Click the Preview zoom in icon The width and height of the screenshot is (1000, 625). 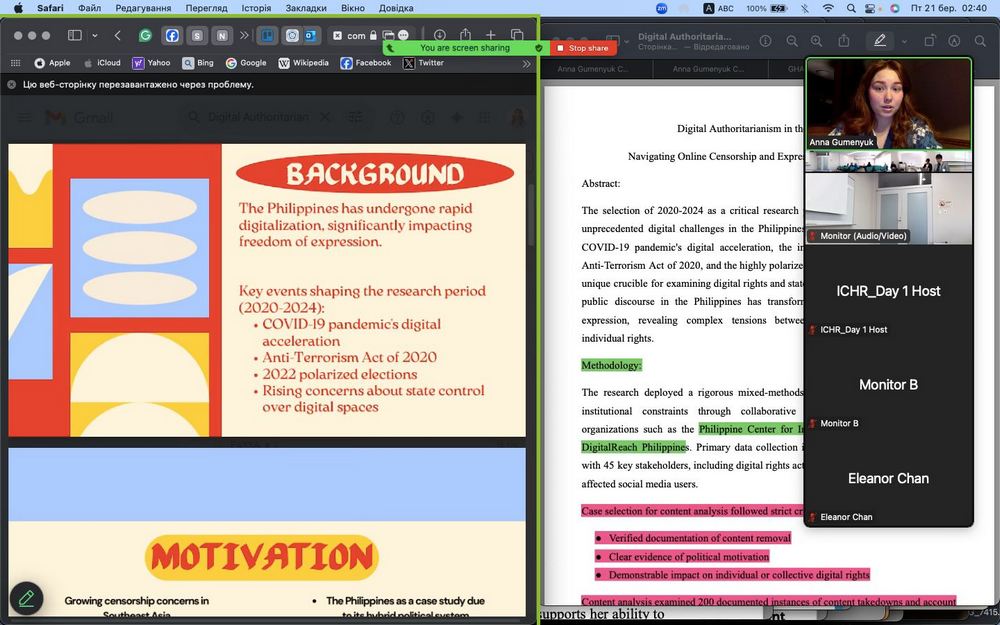(817, 41)
